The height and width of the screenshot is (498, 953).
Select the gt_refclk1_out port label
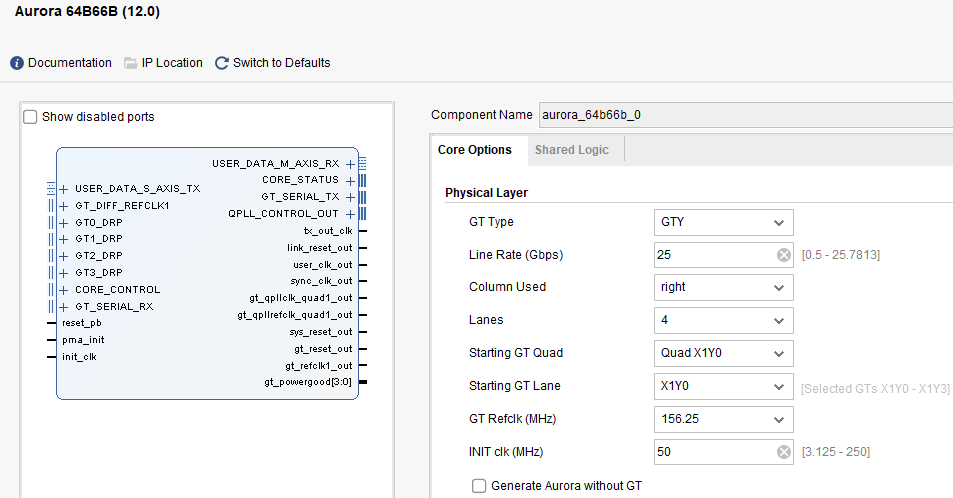point(319,366)
